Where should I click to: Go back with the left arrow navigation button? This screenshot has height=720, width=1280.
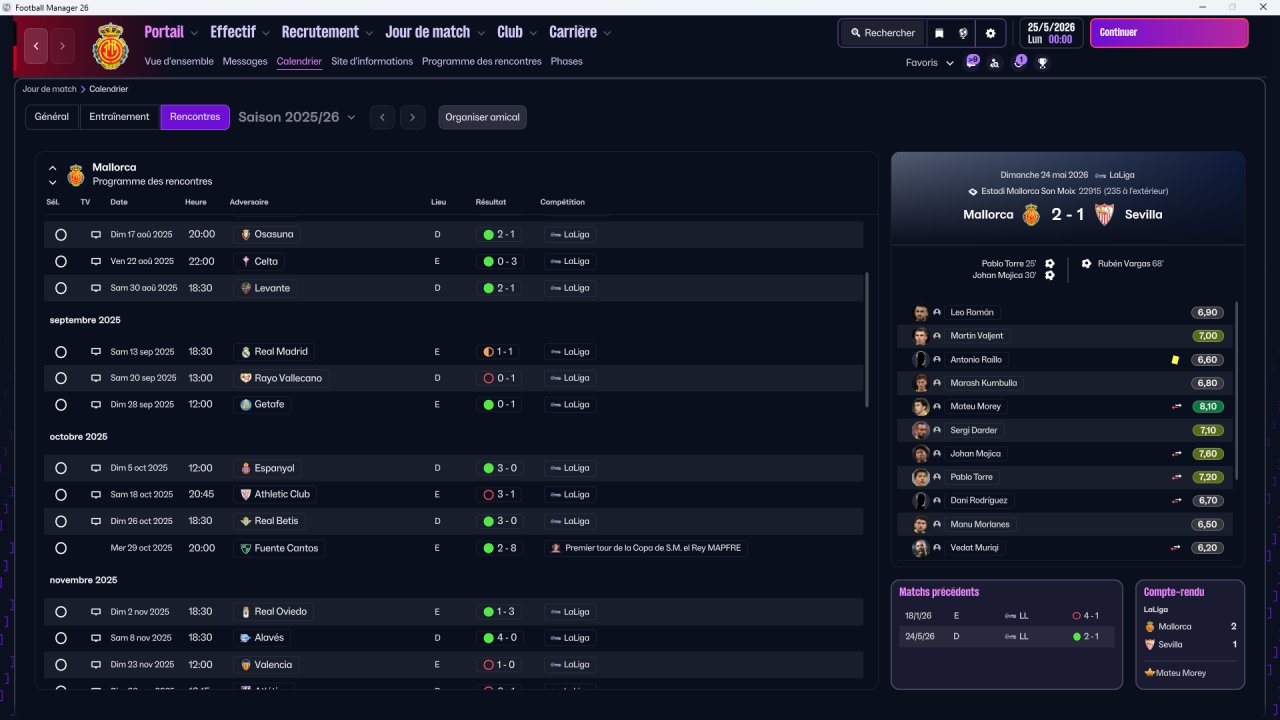[x=37, y=46]
